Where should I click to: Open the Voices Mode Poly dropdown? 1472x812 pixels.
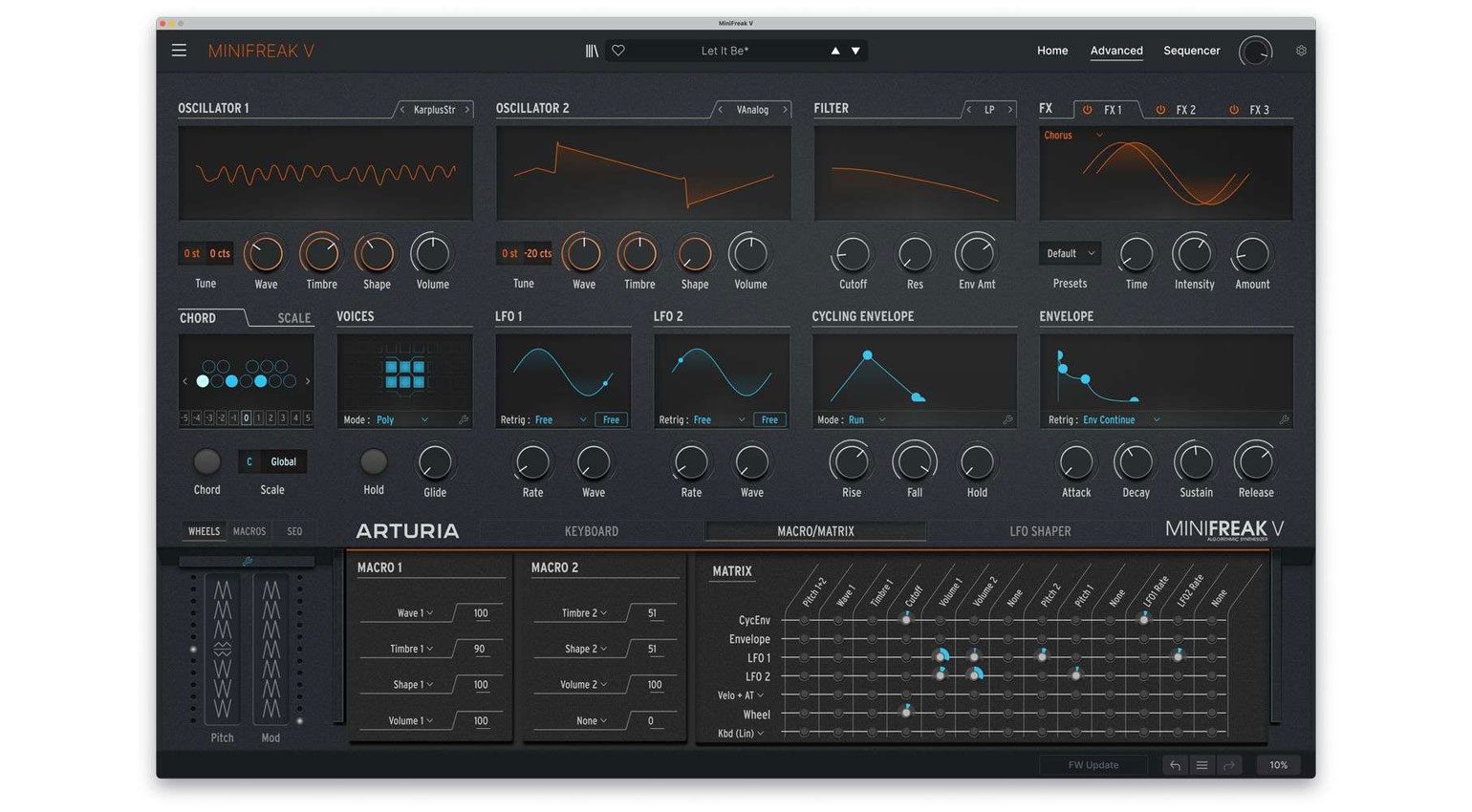[402, 420]
